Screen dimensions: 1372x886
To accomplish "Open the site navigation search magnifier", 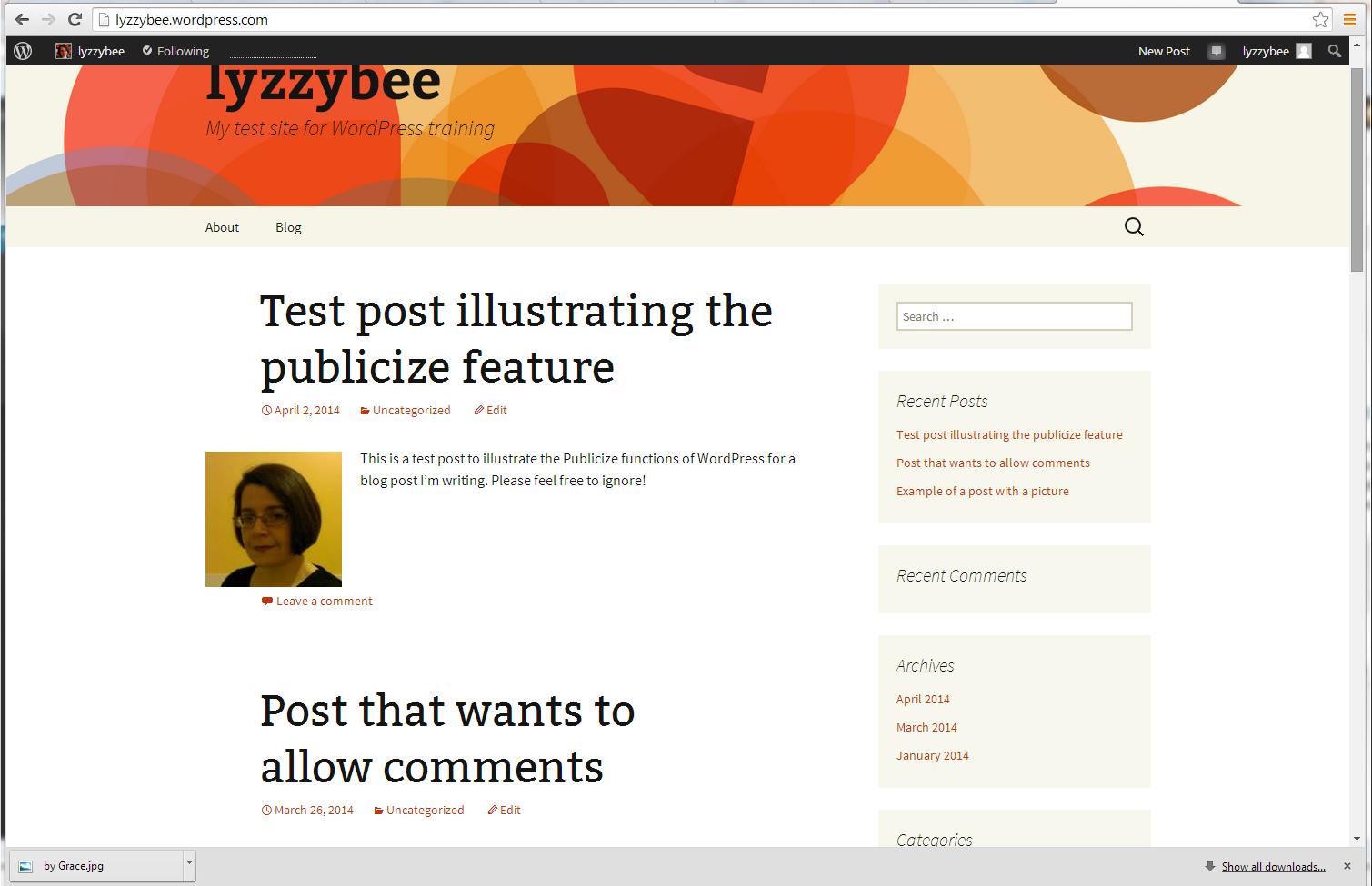I will (1134, 227).
